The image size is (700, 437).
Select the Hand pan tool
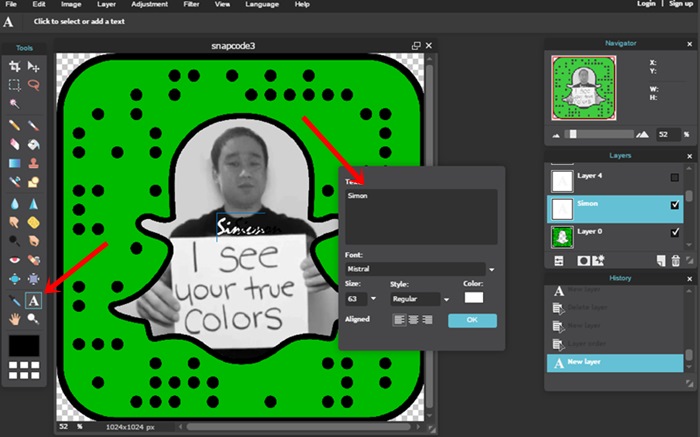coord(15,319)
